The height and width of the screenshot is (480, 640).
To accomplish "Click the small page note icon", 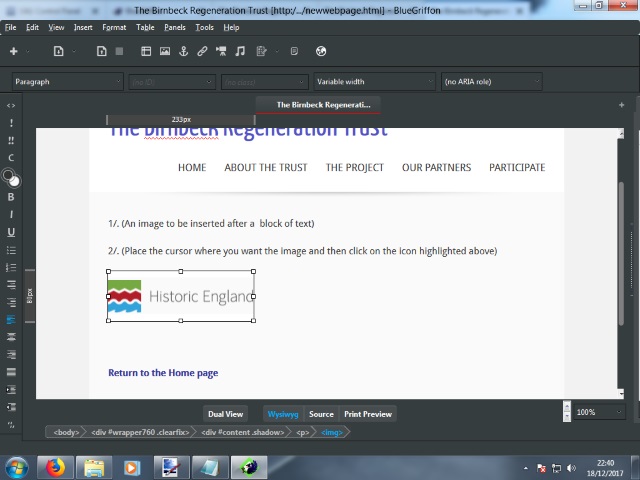I will [294, 51].
